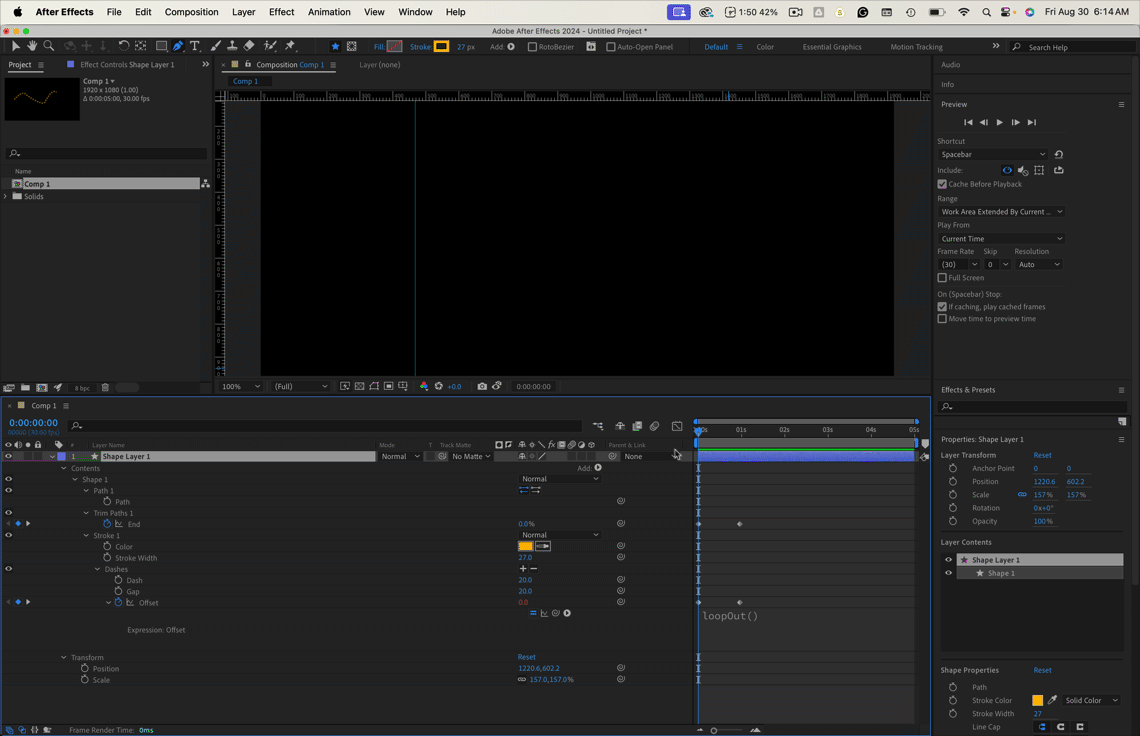Click the Show Channel RGB icon
The width and height of the screenshot is (1140, 736).
point(424,386)
